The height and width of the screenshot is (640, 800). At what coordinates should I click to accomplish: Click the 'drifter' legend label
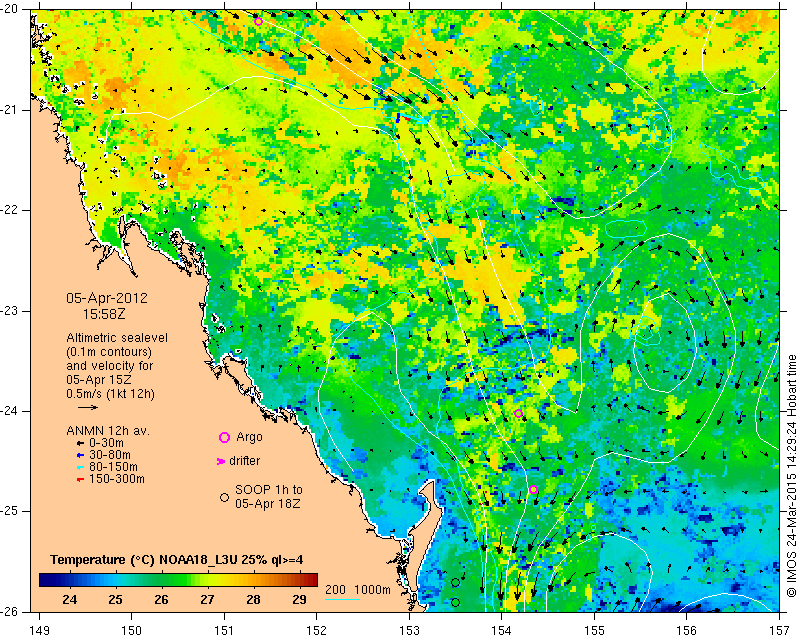pos(244,461)
